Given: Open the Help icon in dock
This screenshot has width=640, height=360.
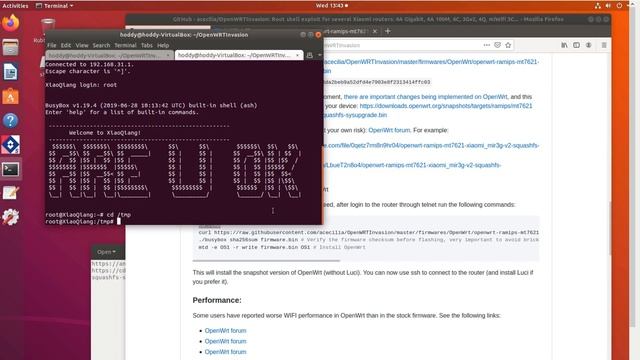Looking at the screenshot, I should point(11,120).
